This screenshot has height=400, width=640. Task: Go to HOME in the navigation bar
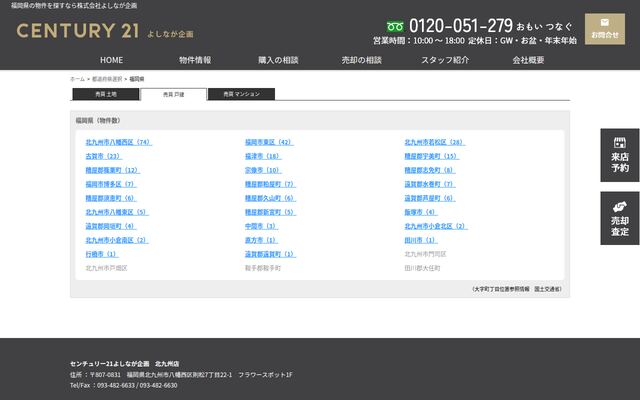click(111, 60)
